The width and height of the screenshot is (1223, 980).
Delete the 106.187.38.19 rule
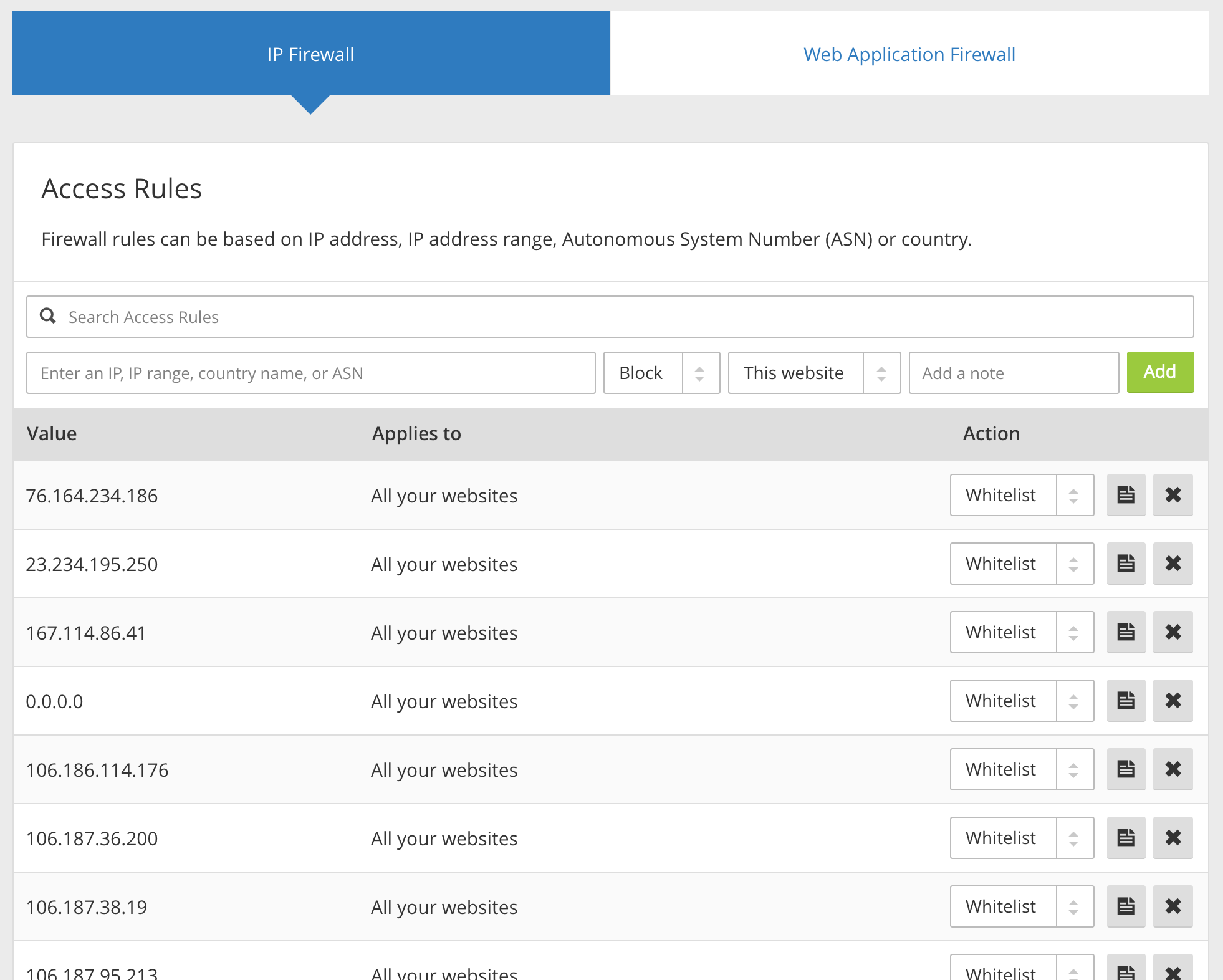(1173, 906)
